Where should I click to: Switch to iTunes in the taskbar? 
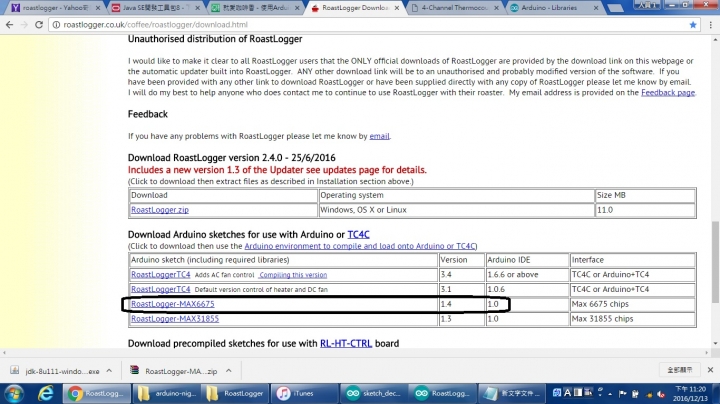[305, 393]
